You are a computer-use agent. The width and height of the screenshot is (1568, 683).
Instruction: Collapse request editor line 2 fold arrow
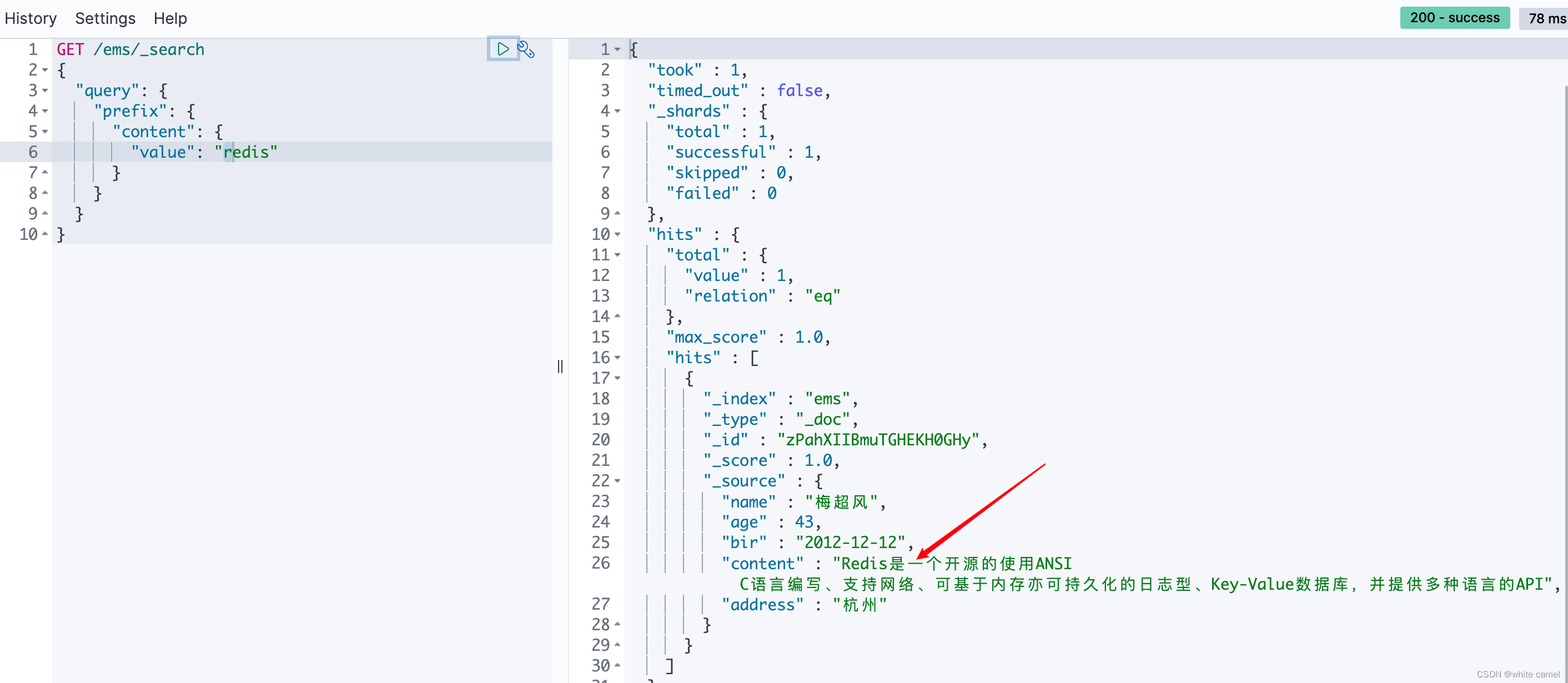tap(45, 70)
